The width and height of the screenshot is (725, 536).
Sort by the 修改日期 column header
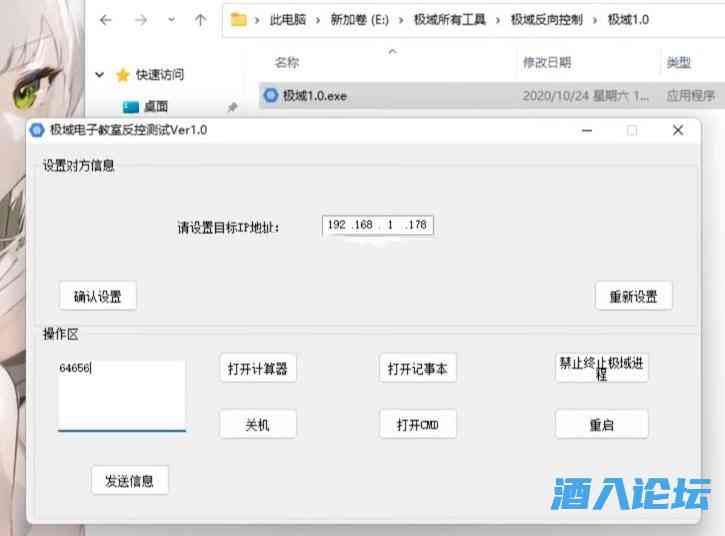(546, 62)
